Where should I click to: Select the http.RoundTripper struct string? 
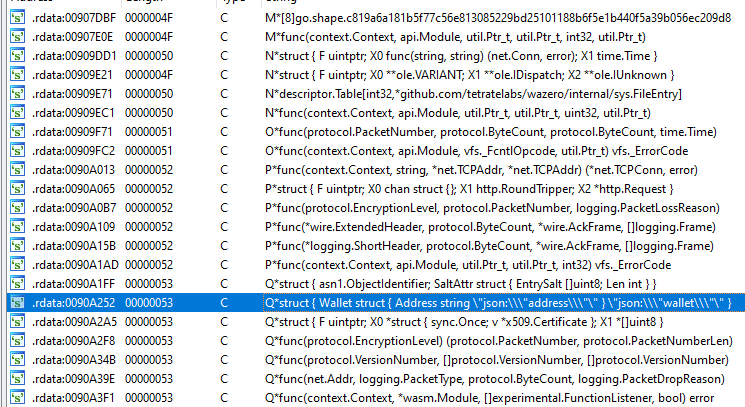tap(469, 189)
